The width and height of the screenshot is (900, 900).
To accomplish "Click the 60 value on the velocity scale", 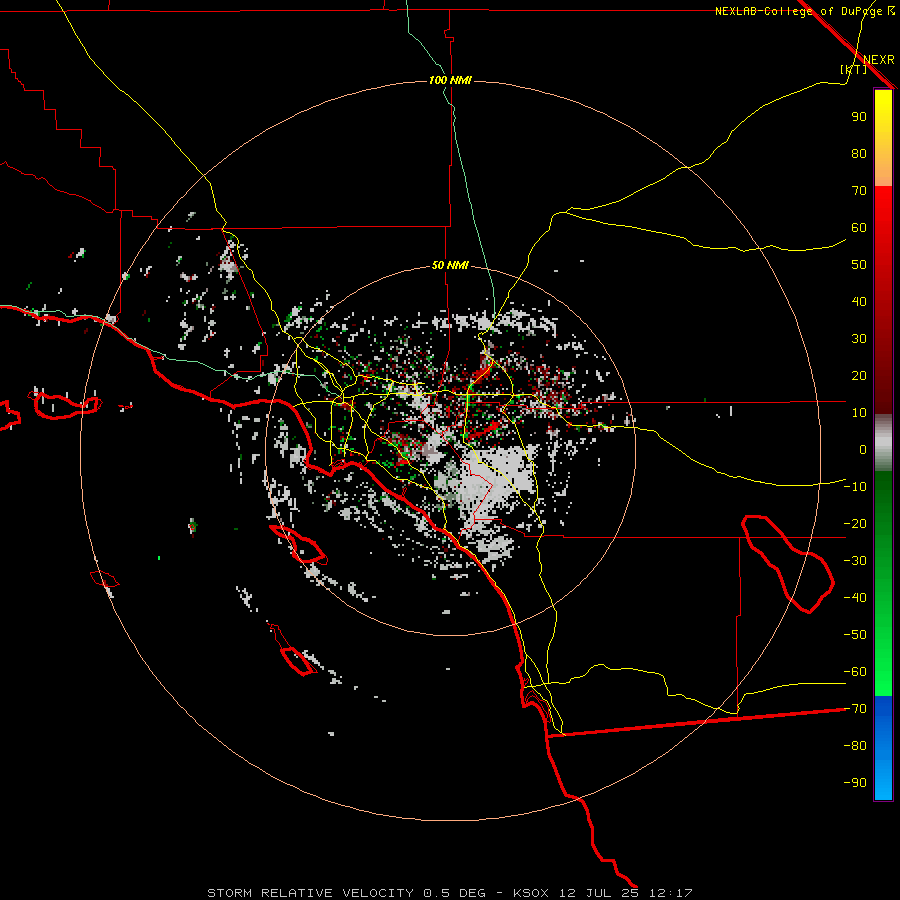I will pos(859,228).
